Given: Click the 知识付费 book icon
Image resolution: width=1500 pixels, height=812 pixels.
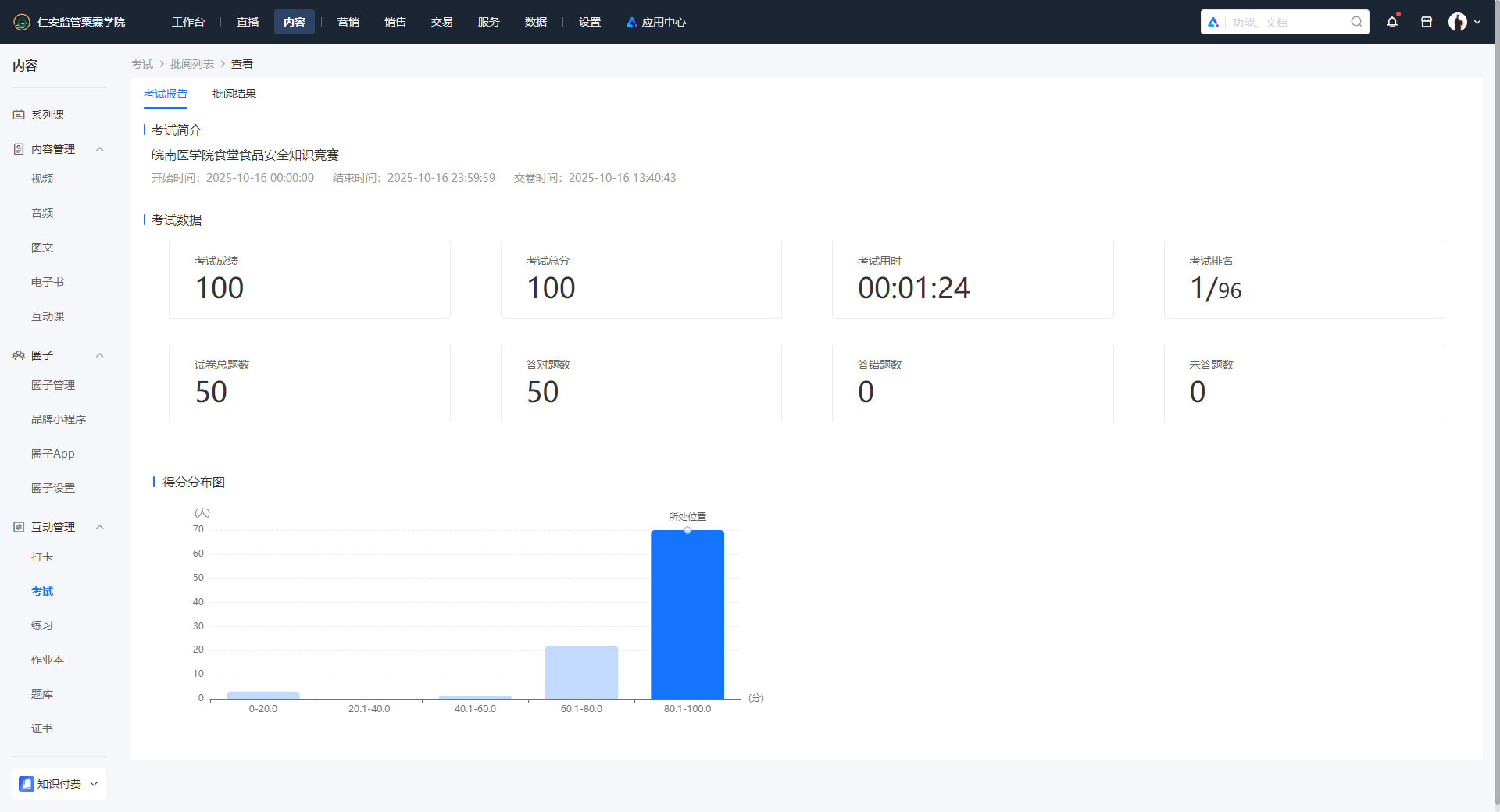Looking at the screenshot, I should point(27,784).
